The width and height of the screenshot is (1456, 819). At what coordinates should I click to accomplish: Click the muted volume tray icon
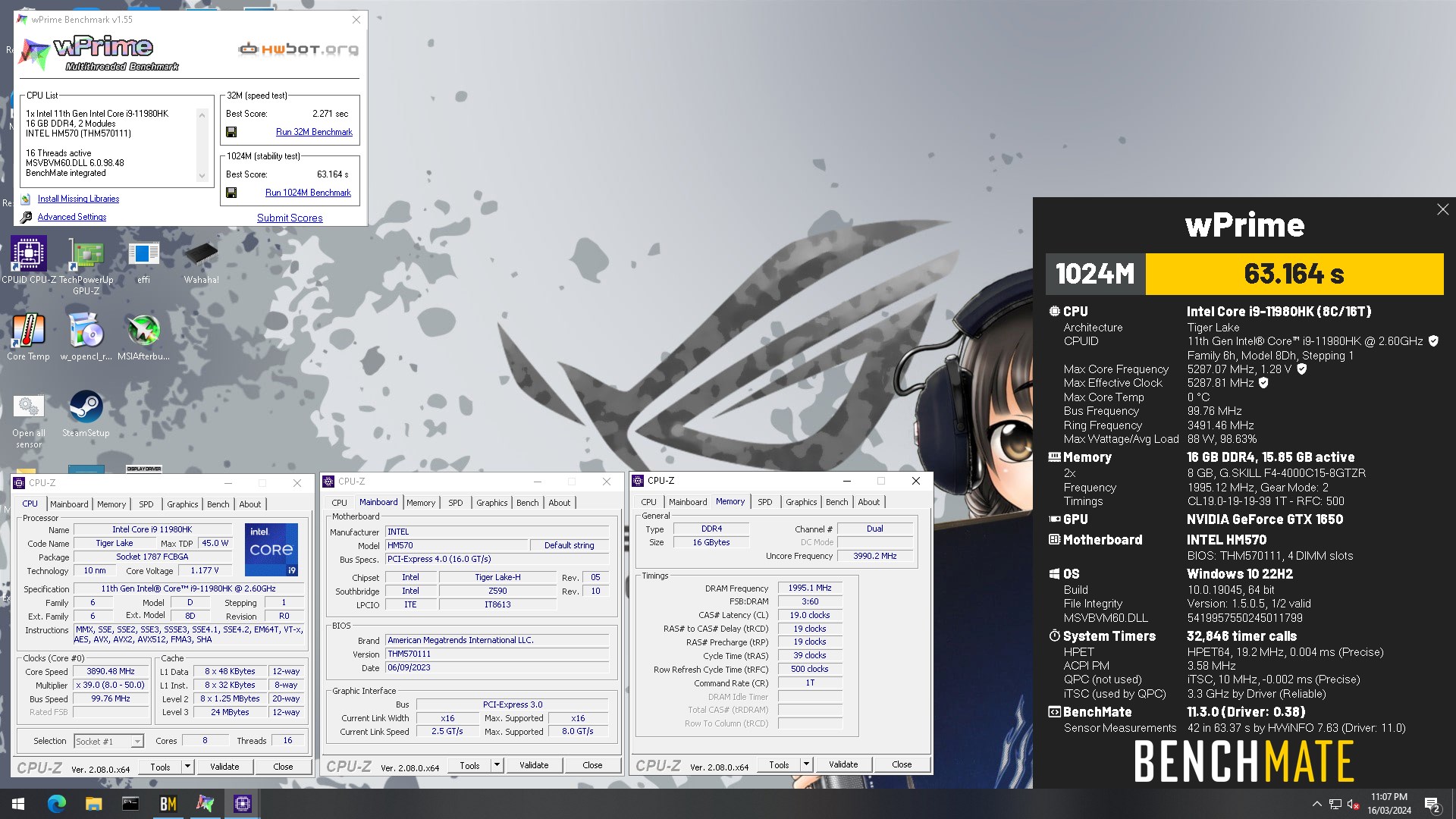point(1353,805)
